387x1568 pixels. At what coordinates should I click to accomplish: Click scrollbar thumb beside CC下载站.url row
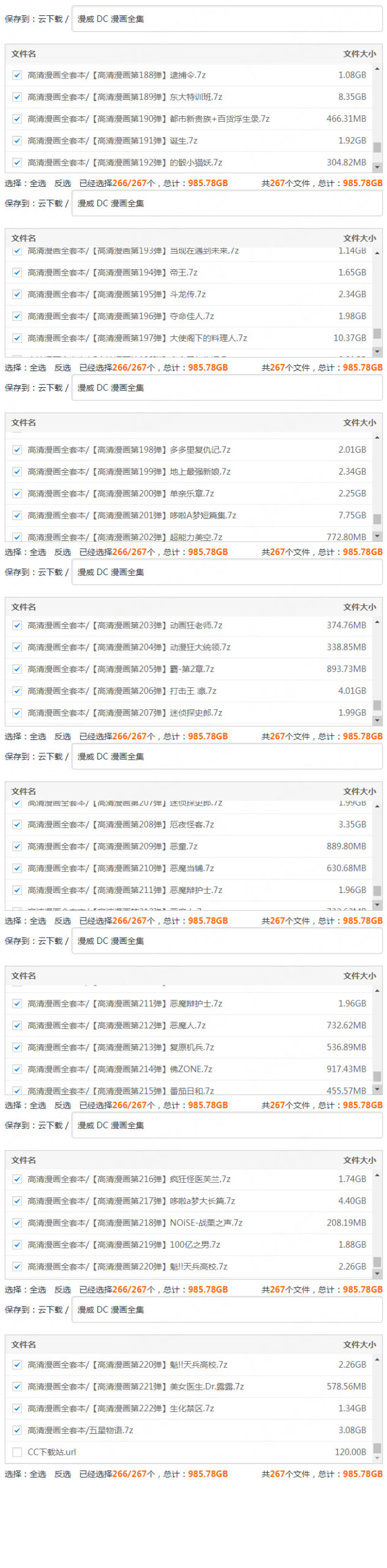377,1448
